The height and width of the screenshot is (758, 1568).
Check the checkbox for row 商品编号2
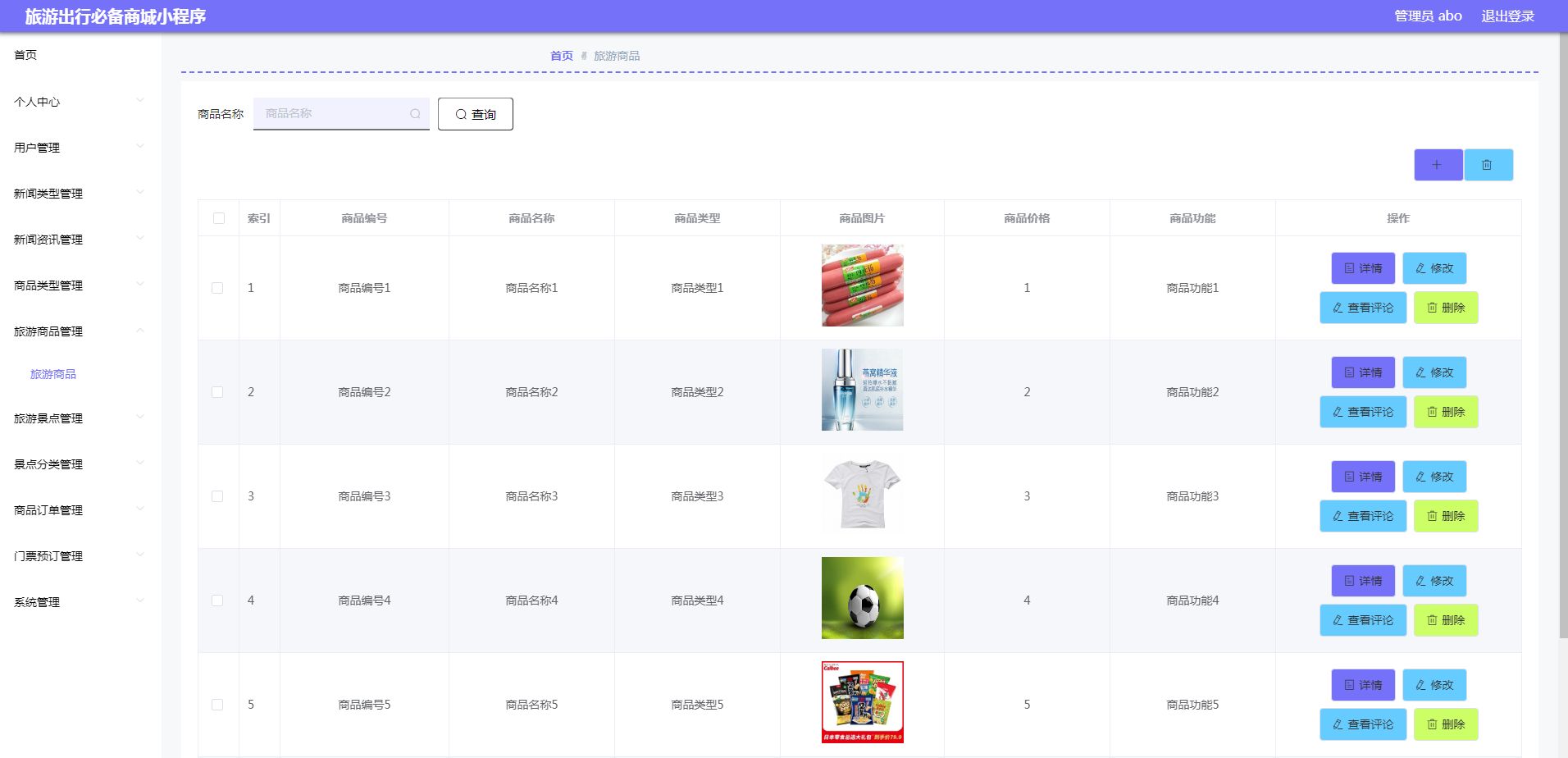pos(217,392)
